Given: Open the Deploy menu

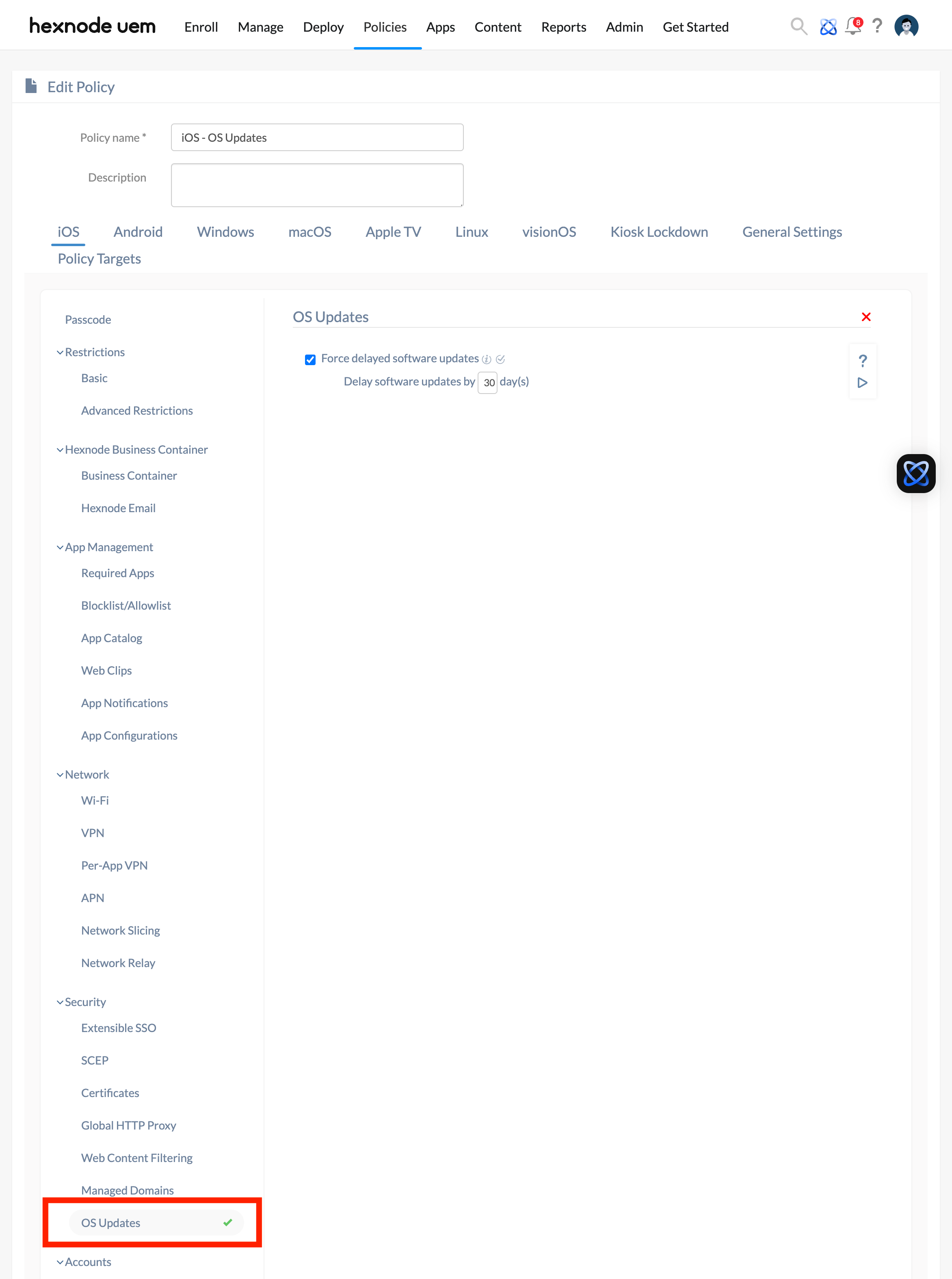Looking at the screenshot, I should tap(323, 27).
